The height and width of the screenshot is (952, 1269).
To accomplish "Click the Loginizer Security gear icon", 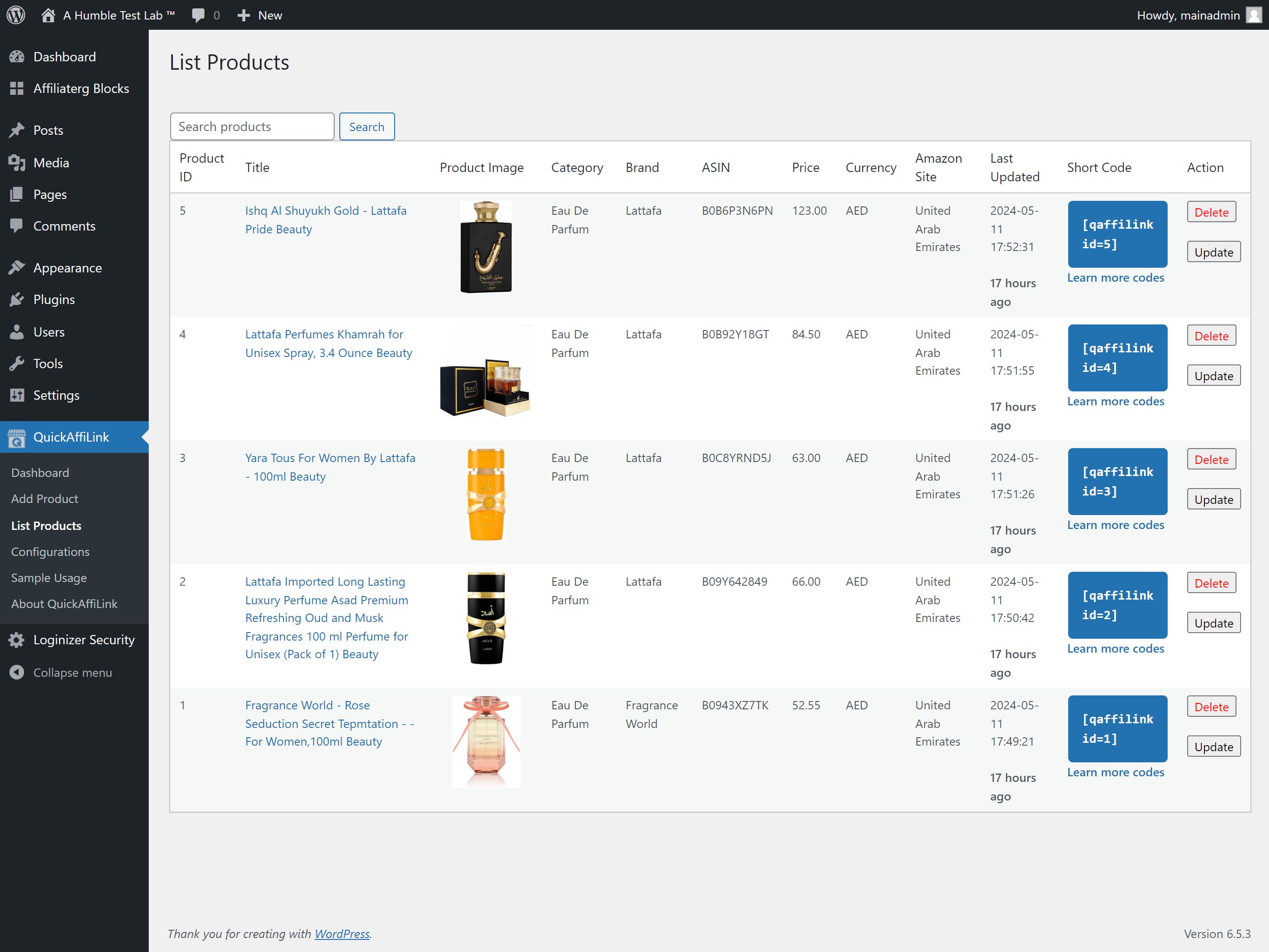I will tap(17, 640).
